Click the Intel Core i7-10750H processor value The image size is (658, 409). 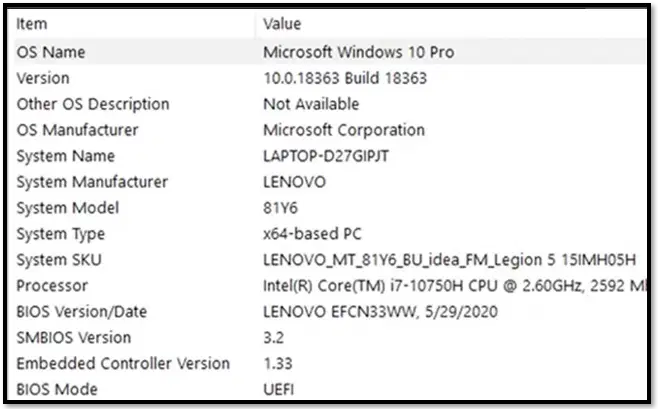click(x=454, y=286)
